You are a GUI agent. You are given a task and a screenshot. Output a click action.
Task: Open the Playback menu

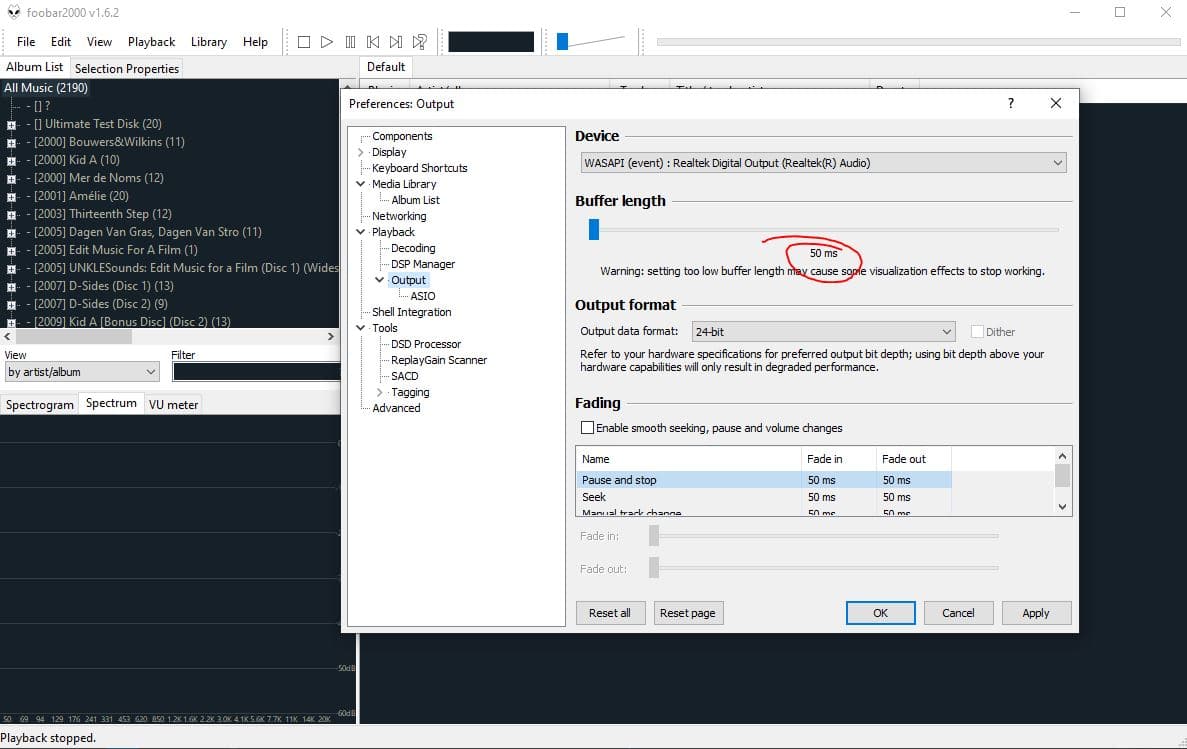pos(151,42)
